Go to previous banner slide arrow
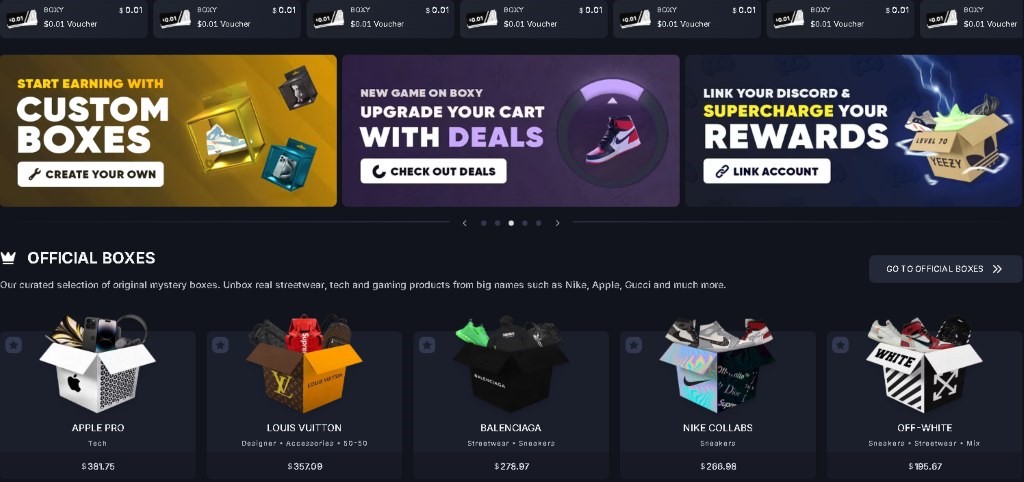 (x=464, y=223)
